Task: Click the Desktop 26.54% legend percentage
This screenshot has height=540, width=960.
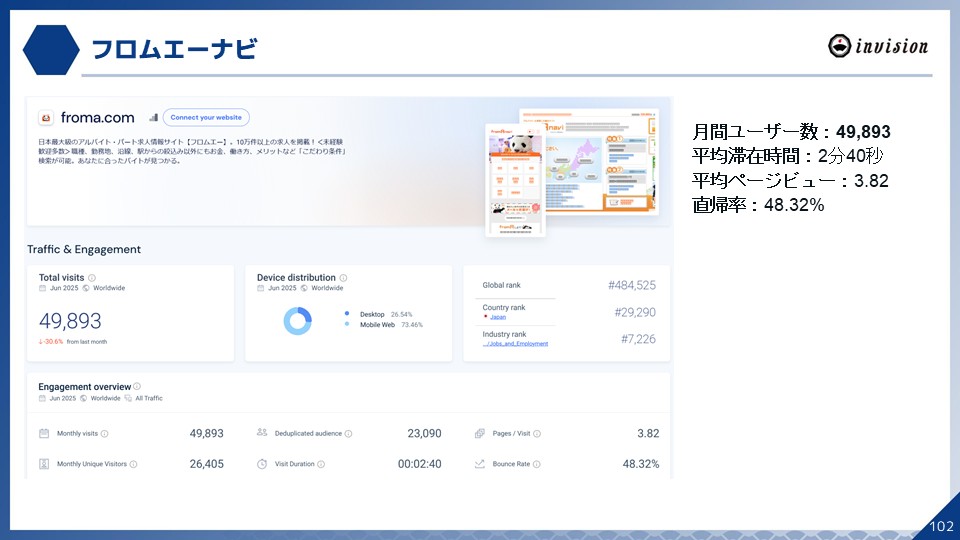Action: [402, 314]
